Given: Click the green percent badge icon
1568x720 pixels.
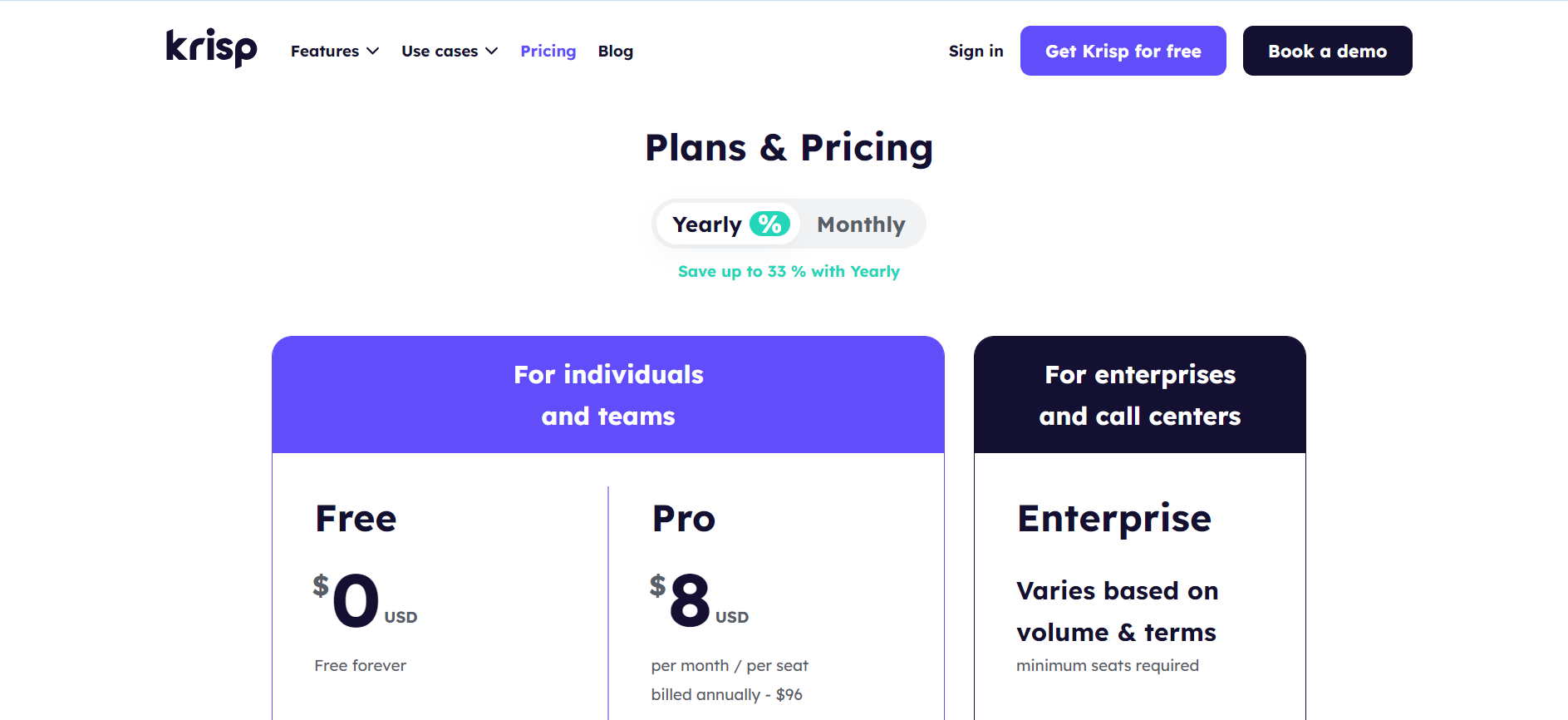Looking at the screenshot, I should [x=769, y=224].
